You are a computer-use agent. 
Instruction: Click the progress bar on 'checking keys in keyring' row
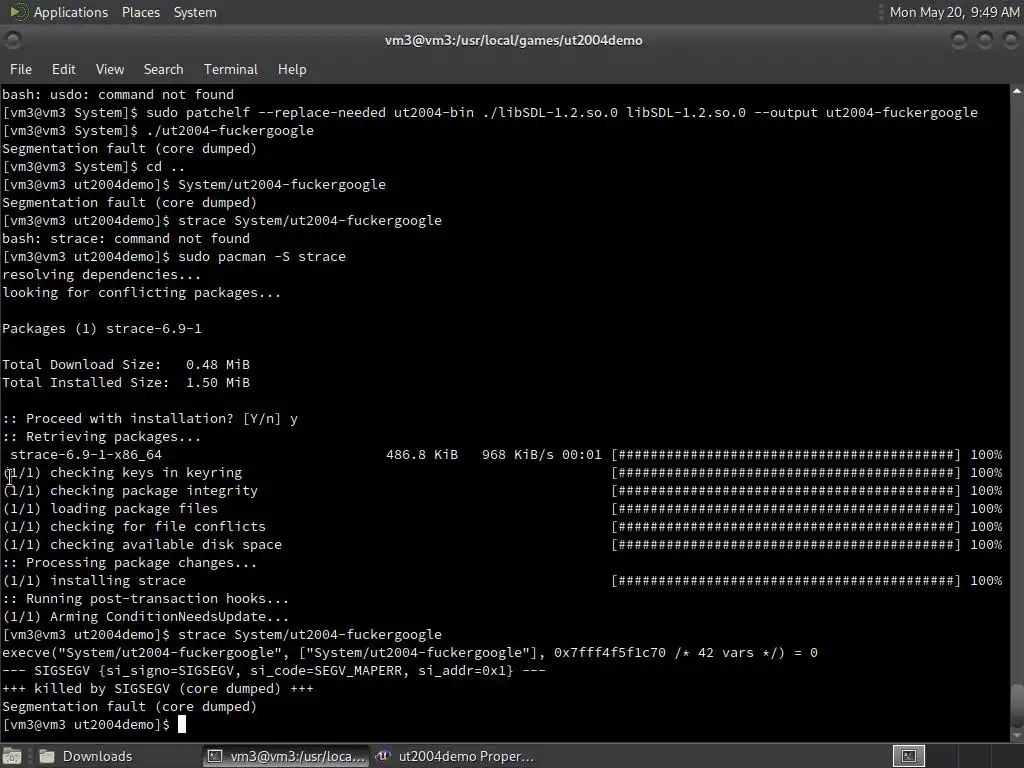coord(786,473)
